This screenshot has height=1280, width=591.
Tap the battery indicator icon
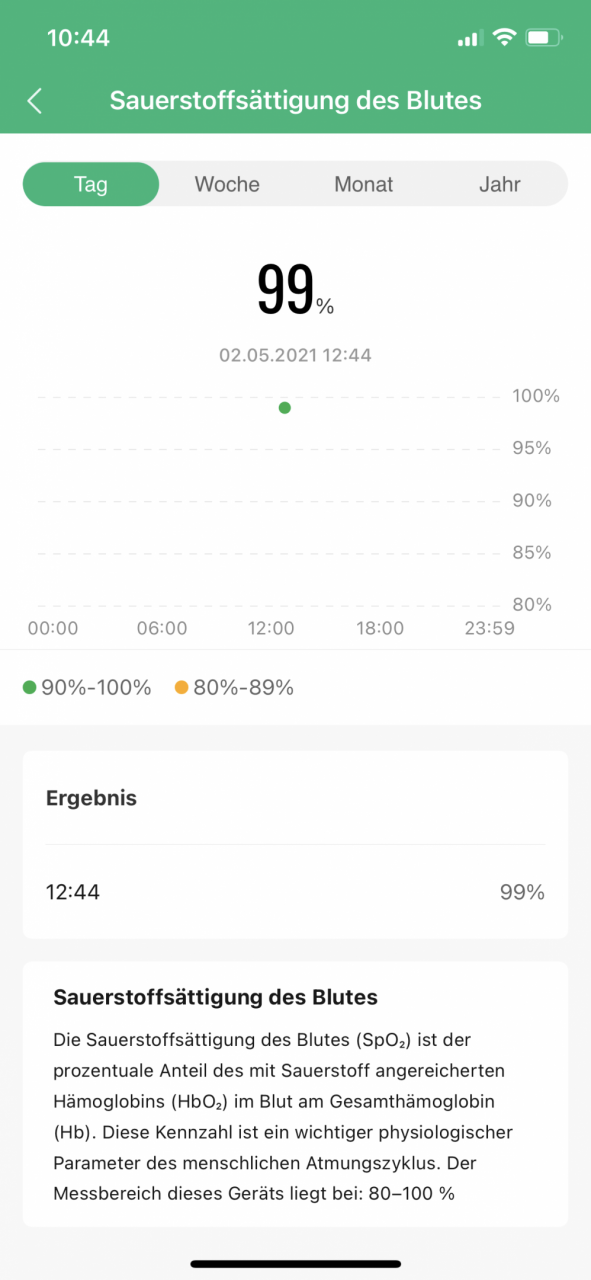[543, 38]
